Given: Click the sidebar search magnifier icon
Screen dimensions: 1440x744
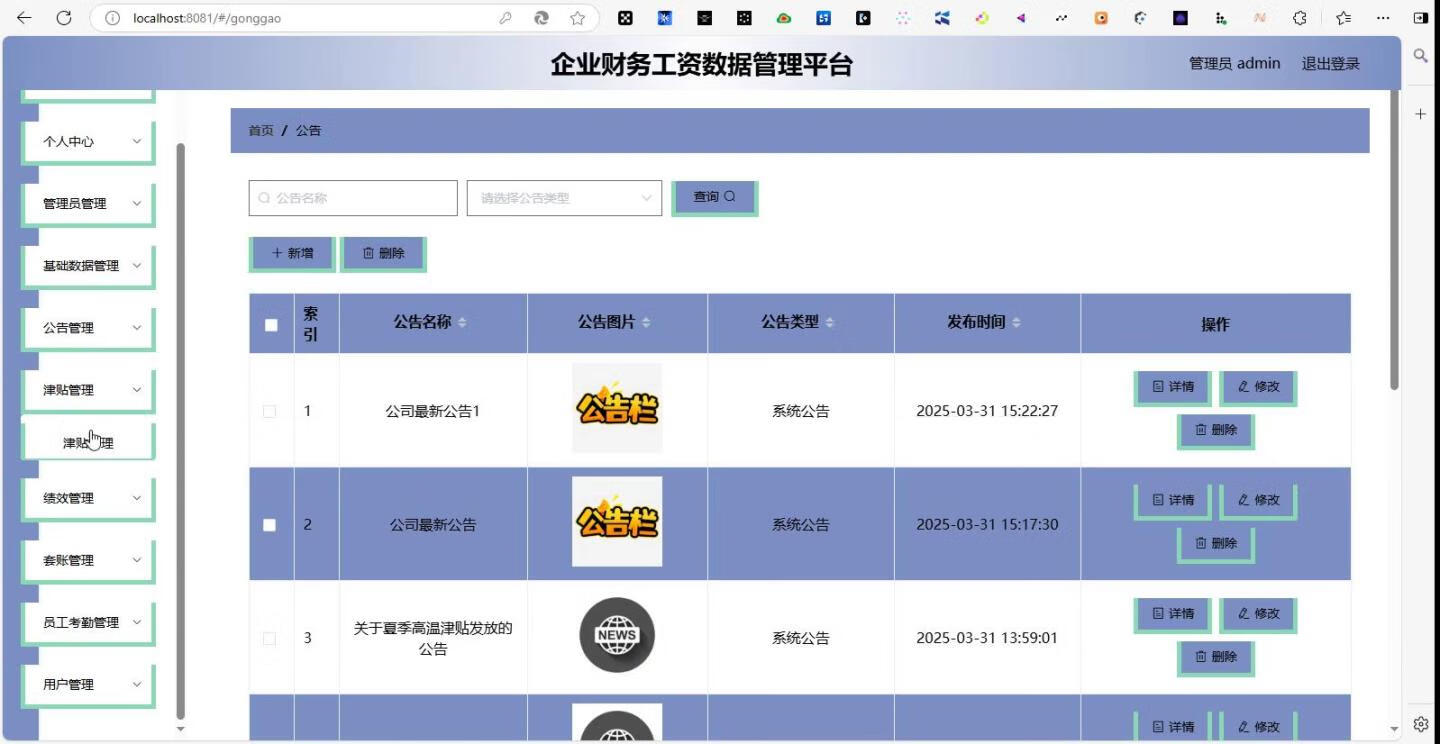Looking at the screenshot, I should pyautogui.click(x=1420, y=56).
